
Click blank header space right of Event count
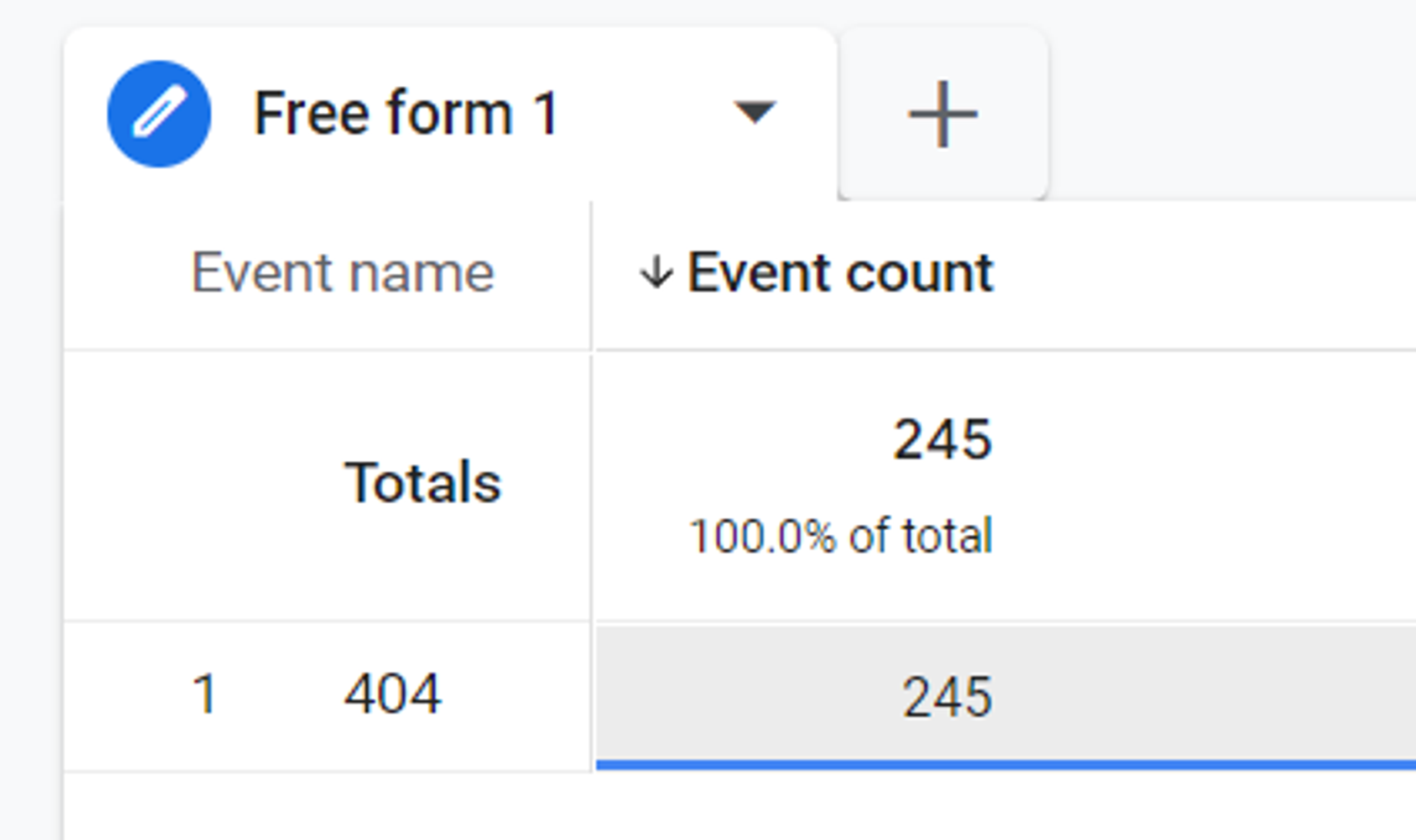pos(1206,274)
